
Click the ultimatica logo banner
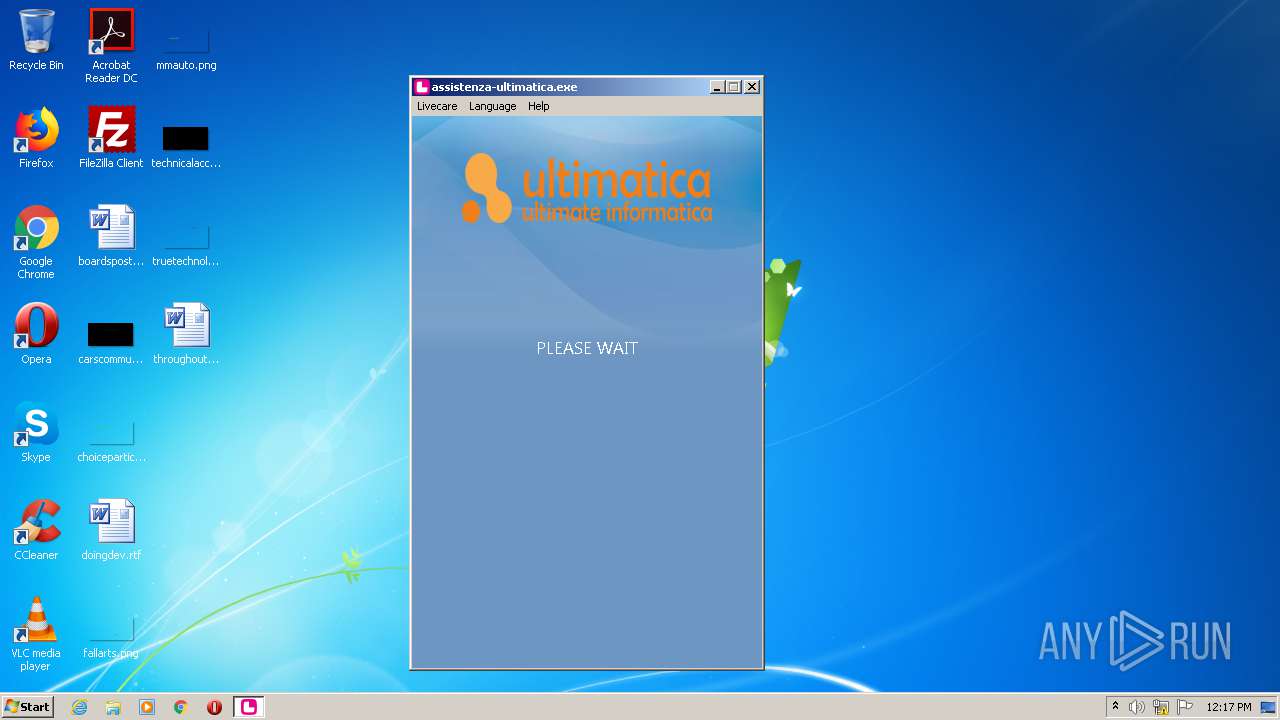pyautogui.click(x=587, y=188)
